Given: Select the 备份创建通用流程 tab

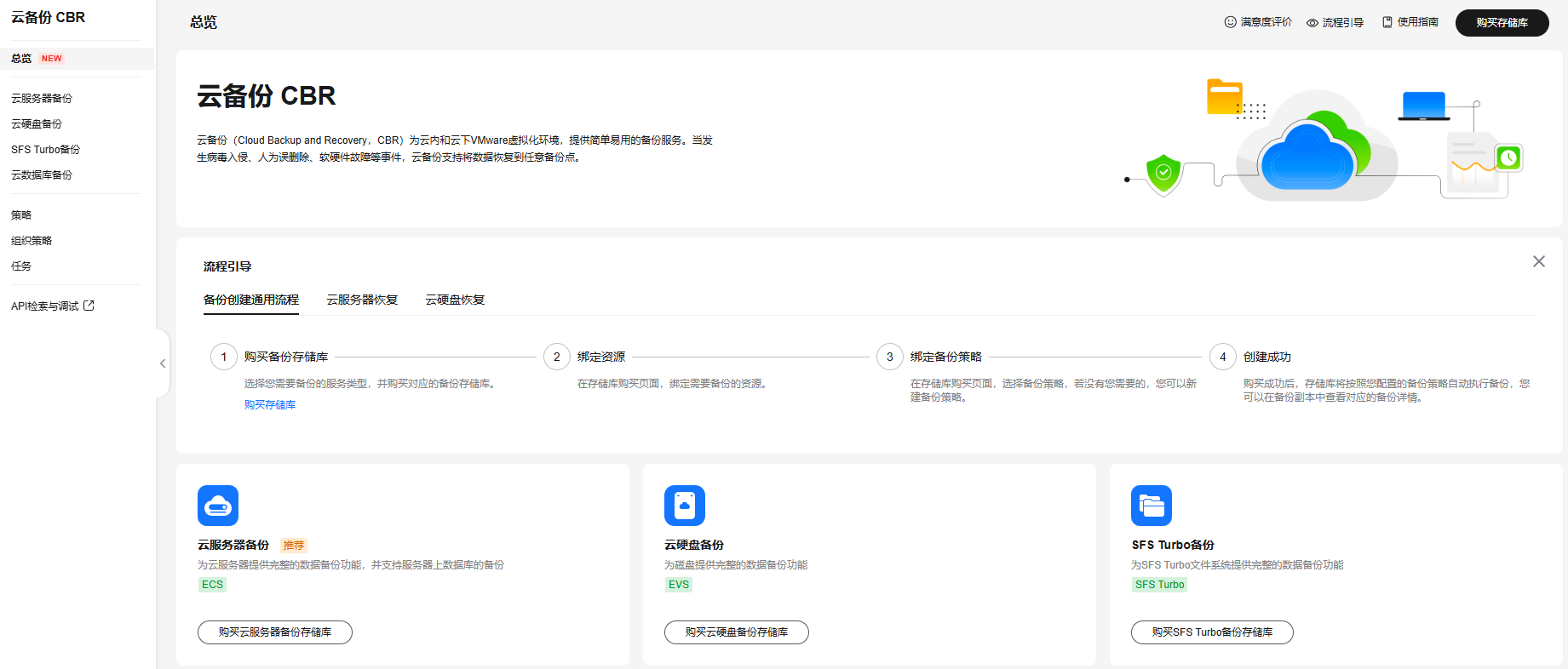Looking at the screenshot, I should [x=251, y=300].
